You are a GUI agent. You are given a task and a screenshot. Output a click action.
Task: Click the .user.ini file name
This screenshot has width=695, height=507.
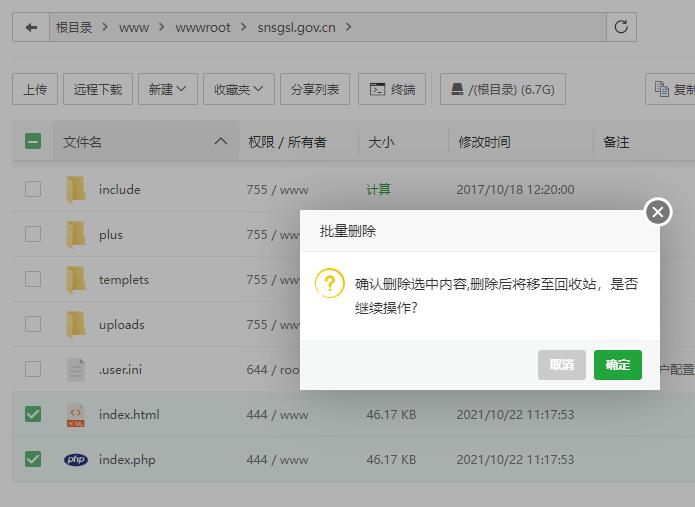(120, 370)
